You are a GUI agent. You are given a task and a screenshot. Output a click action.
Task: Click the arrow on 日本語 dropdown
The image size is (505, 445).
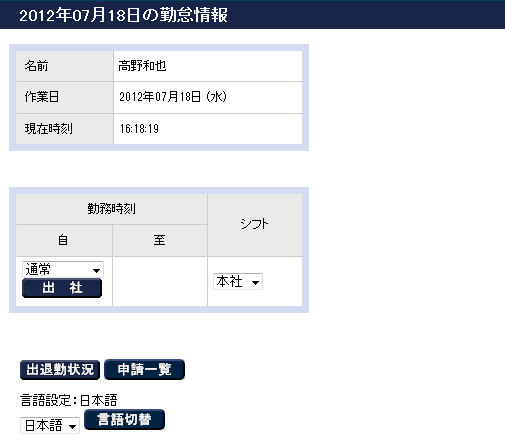72,426
